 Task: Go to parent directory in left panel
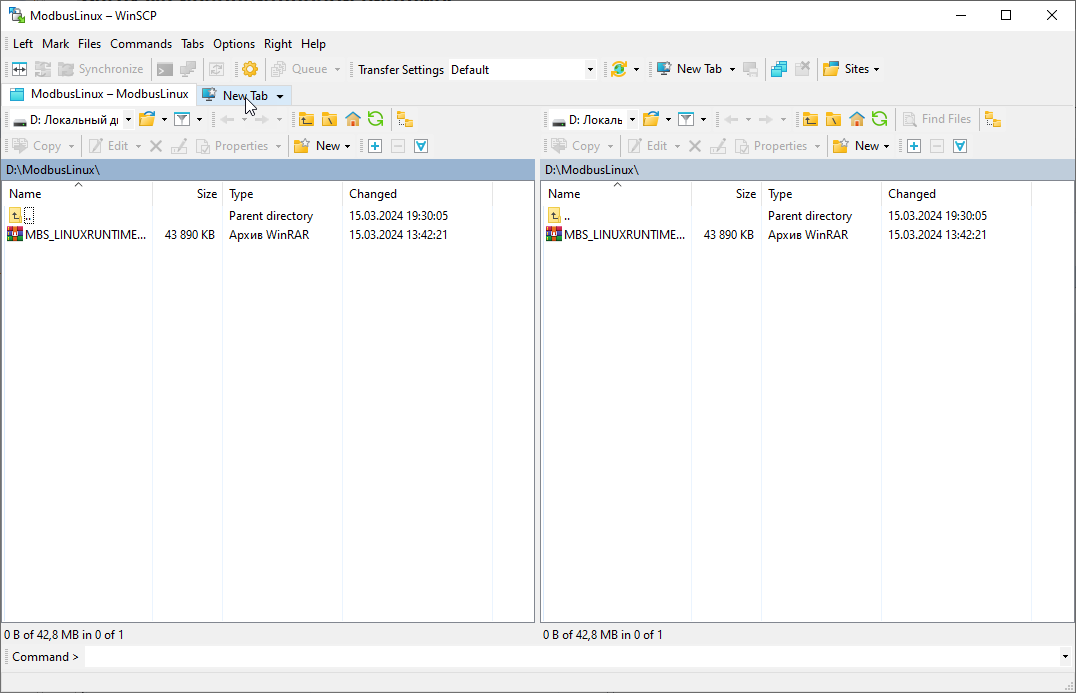tap(306, 119)
